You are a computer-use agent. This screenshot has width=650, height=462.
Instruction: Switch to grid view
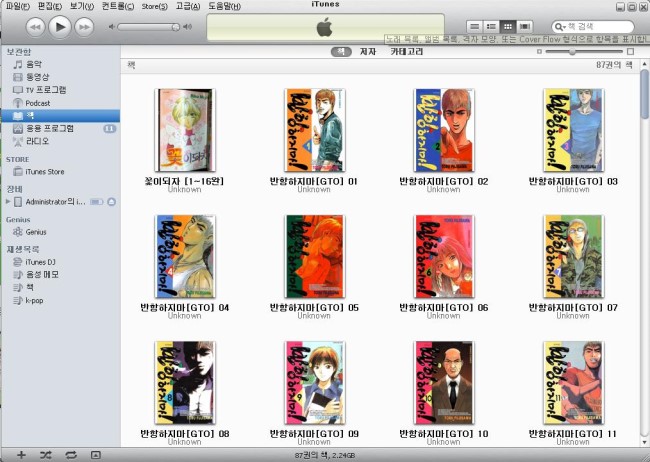508,27
